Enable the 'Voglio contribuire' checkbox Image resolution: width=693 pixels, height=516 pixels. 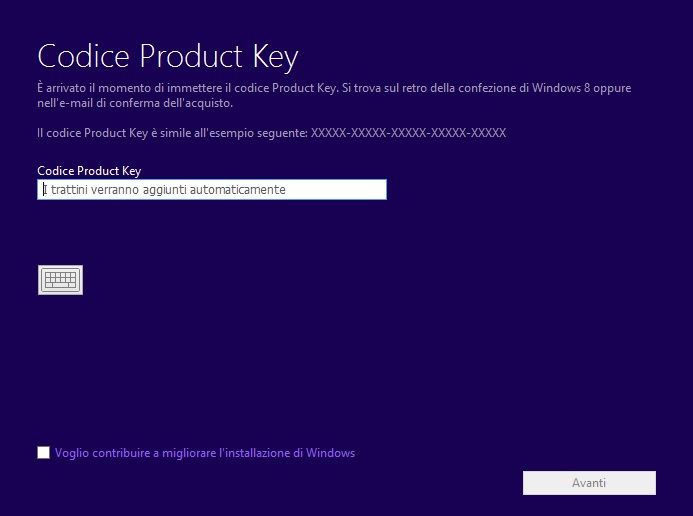pyautogui.click(x=43, y=453)
